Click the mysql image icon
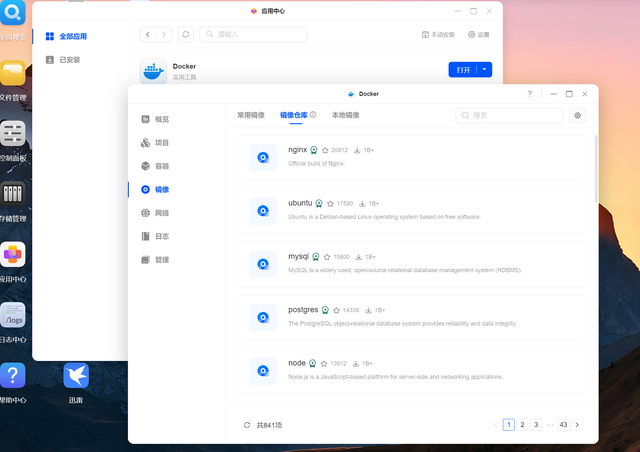 click(x=263, y=264)
